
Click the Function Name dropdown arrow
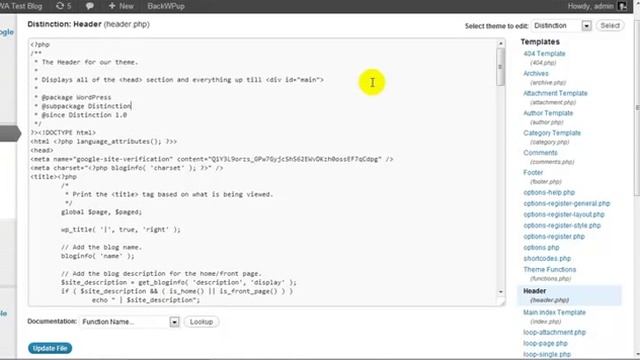pyautogui.click(x=174, y=322)
